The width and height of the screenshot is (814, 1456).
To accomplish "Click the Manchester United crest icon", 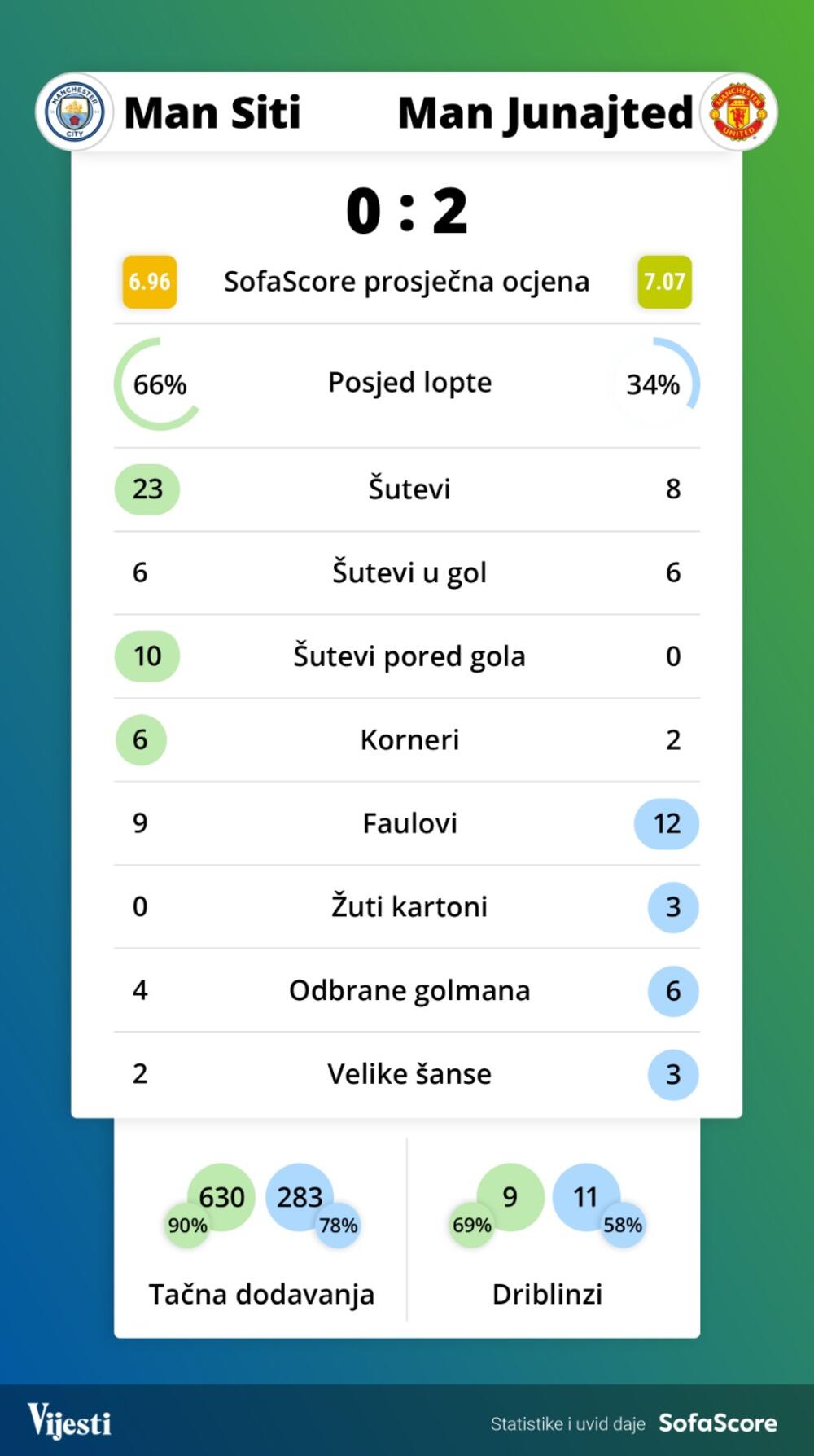I will 738,112.
